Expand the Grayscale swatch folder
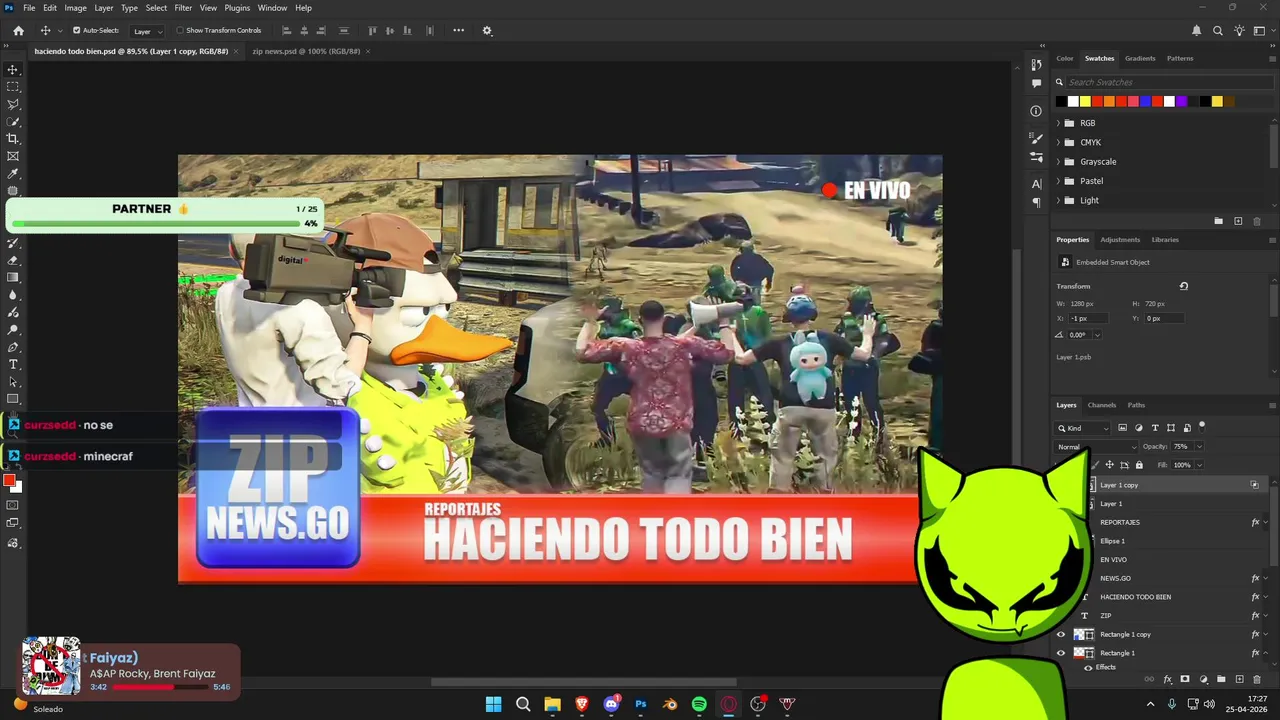 [1059, 162]
